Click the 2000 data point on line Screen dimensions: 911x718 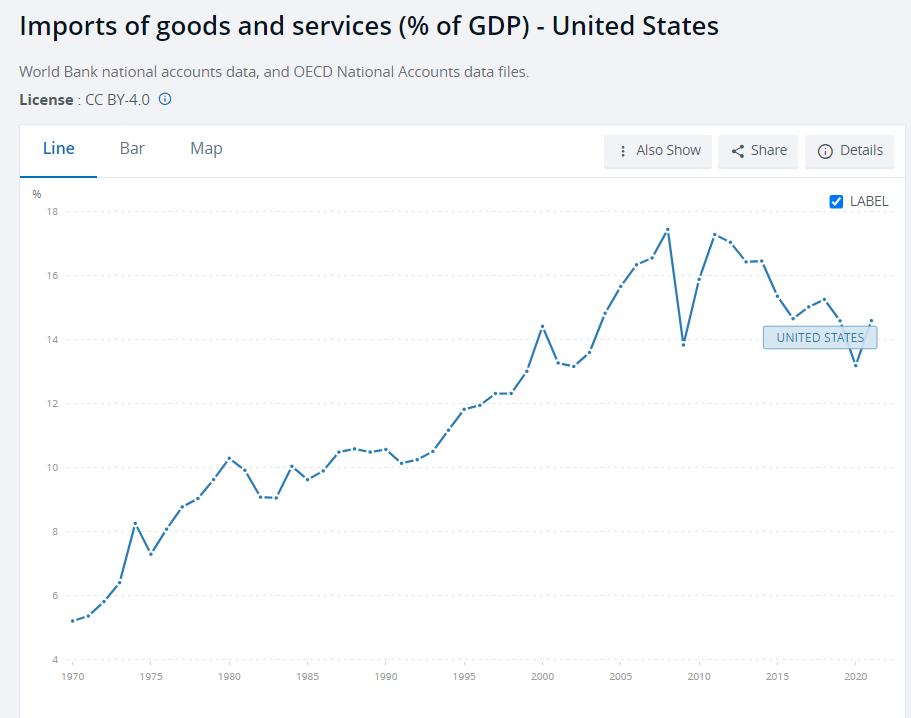(542, 327)
